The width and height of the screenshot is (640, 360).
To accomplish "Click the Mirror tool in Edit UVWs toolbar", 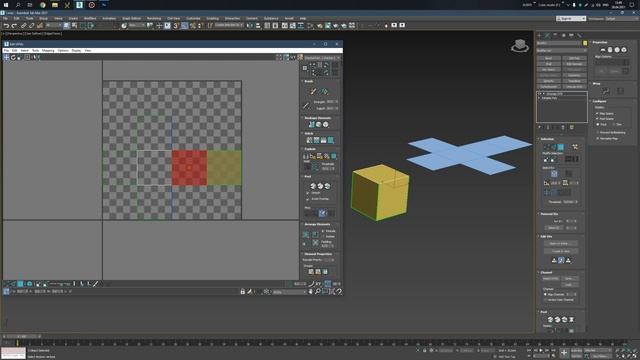I will pyautogui.click(x=36, y=58).
